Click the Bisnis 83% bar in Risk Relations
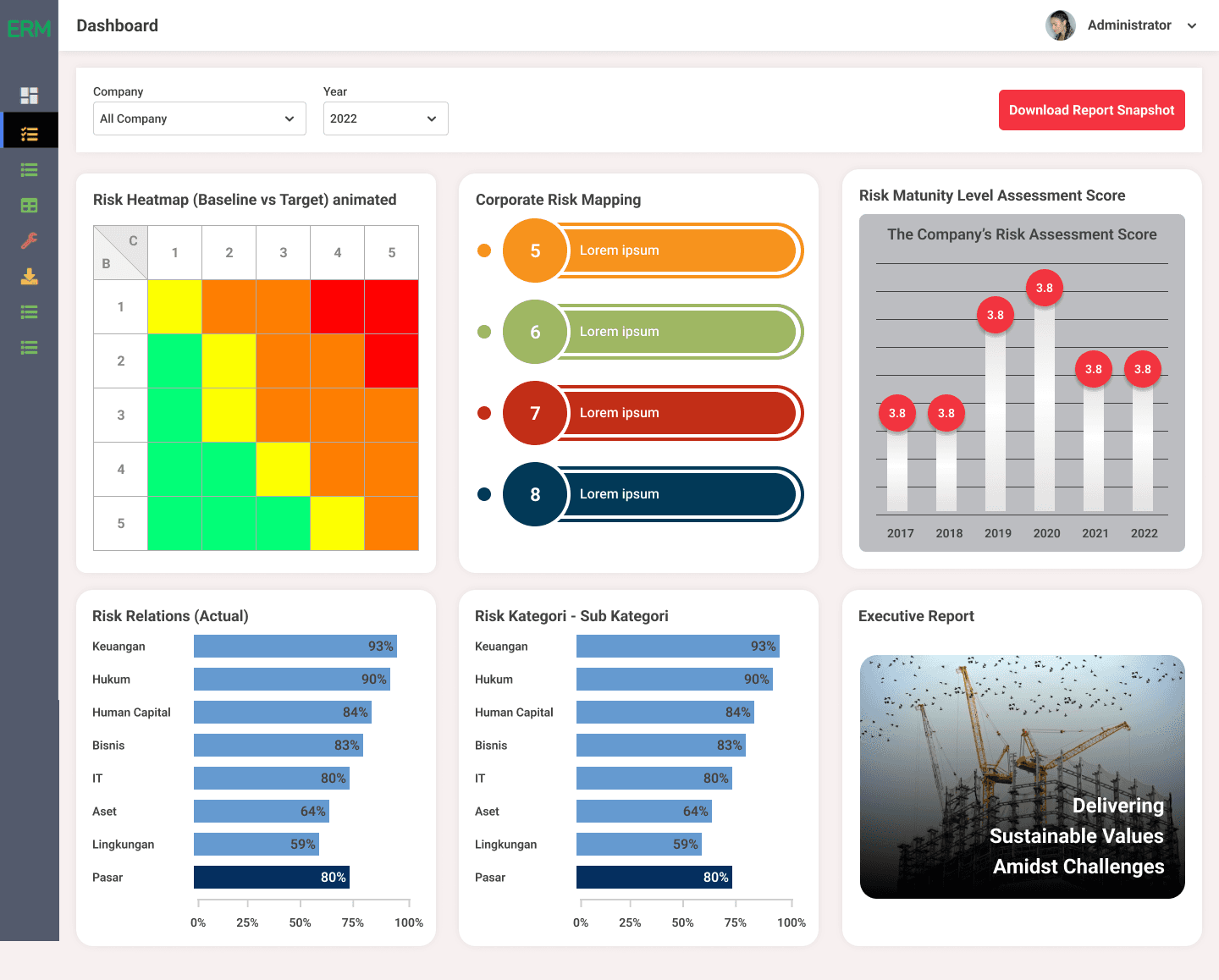The image size is (1219, 980). tap(279, 746)
